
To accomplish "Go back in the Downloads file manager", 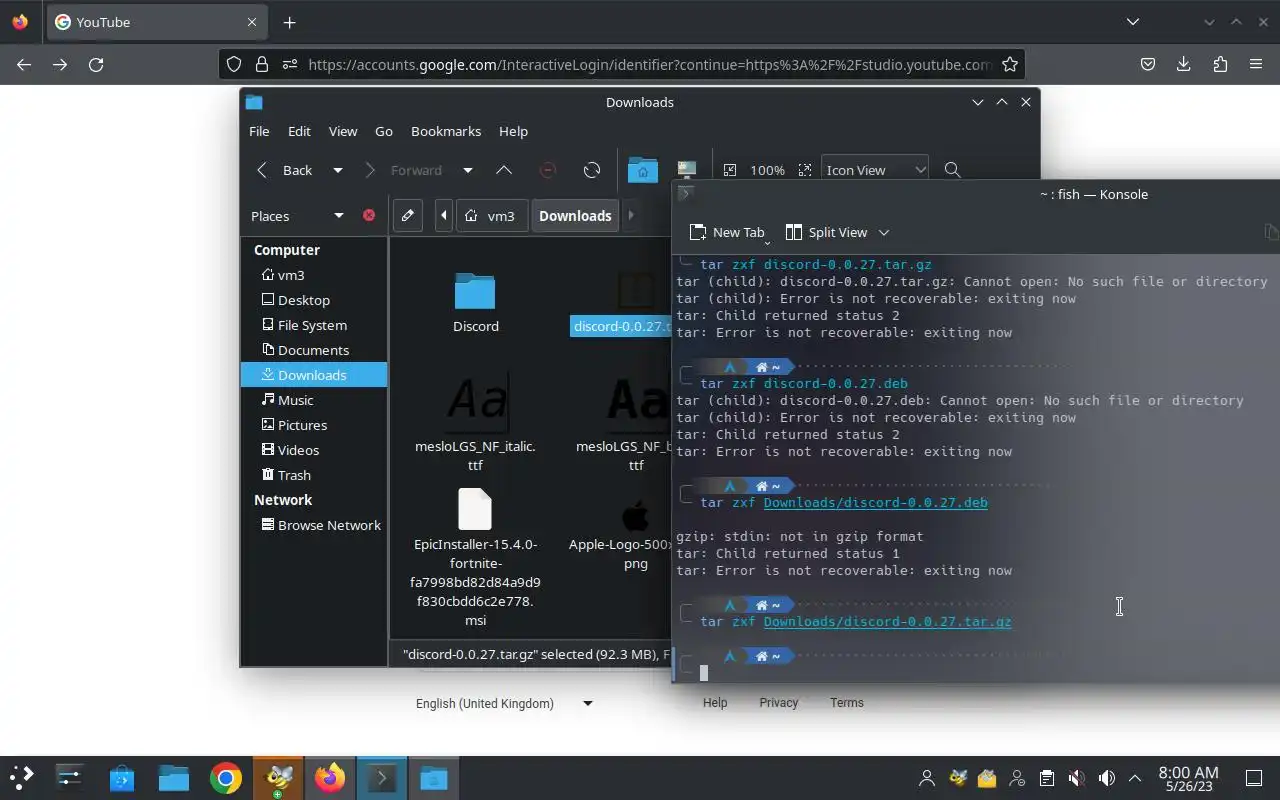I will point(285,170).
